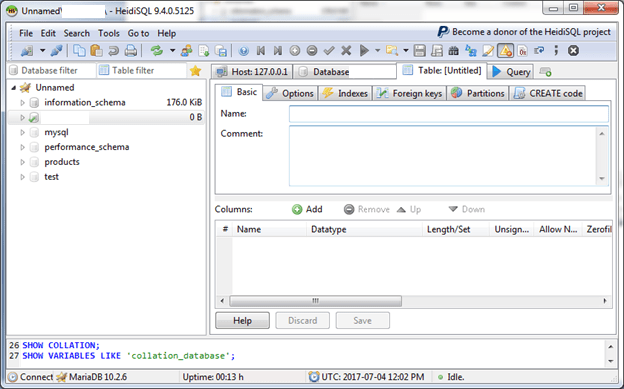Viewport: 624px width, 389px height.
Task: Expand the information_schema database node
Action: coord(23,103)
